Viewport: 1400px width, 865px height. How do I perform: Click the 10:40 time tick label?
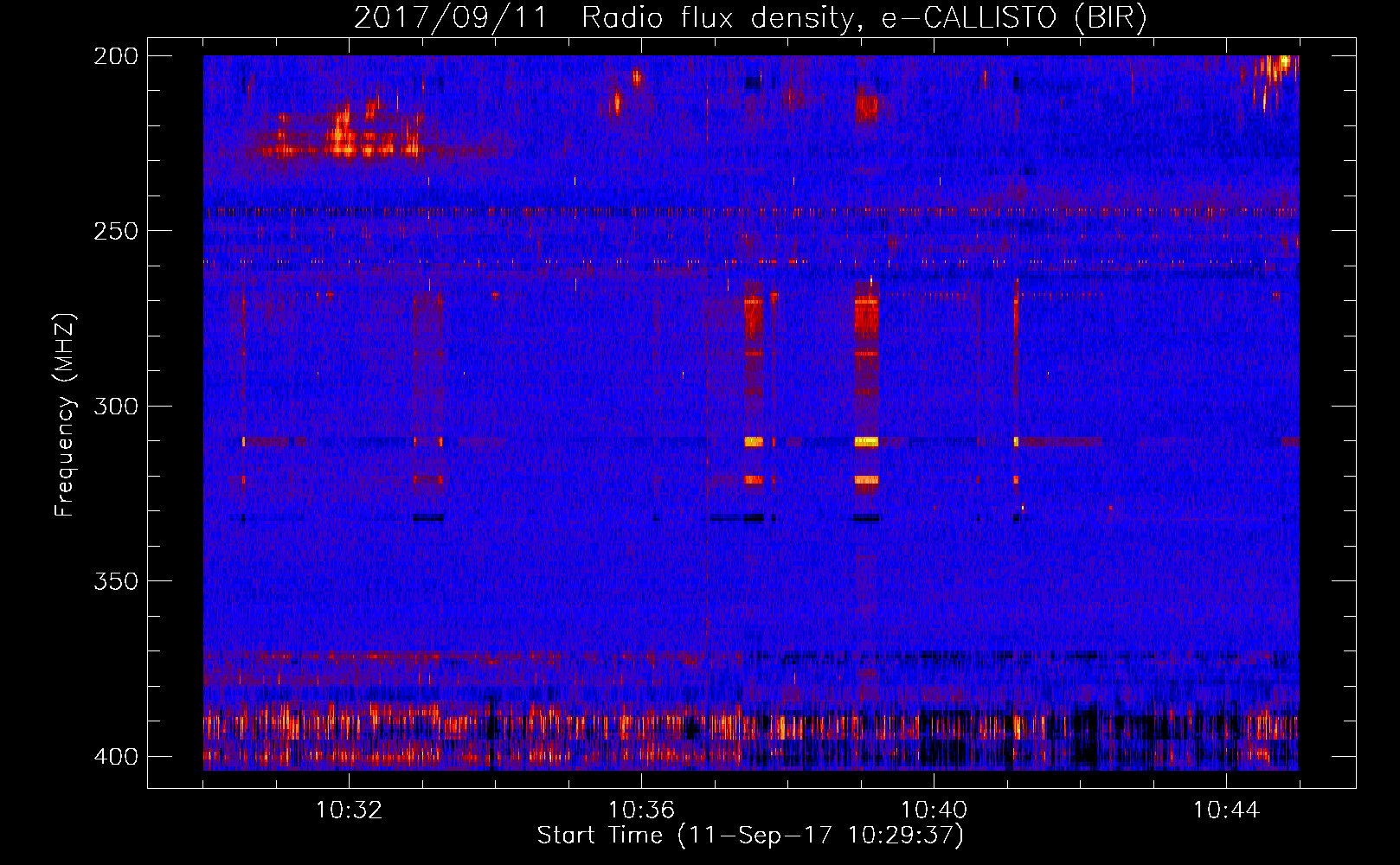point(934,810)
